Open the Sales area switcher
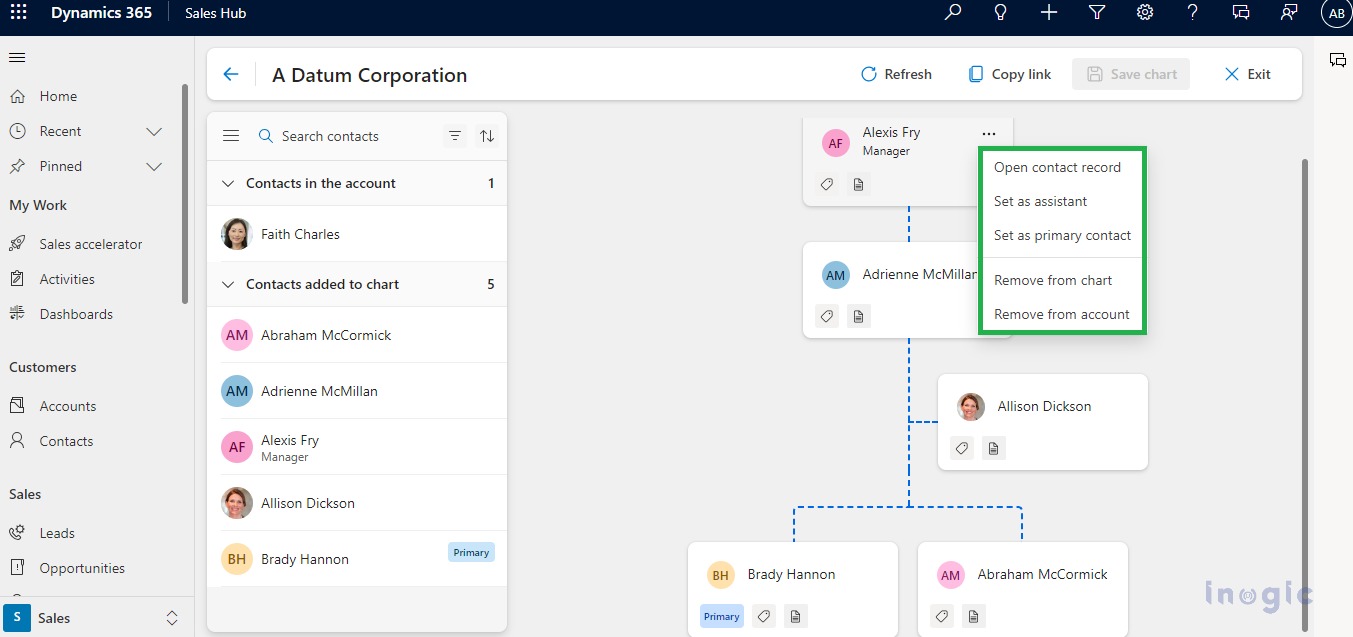 [96, 617]
